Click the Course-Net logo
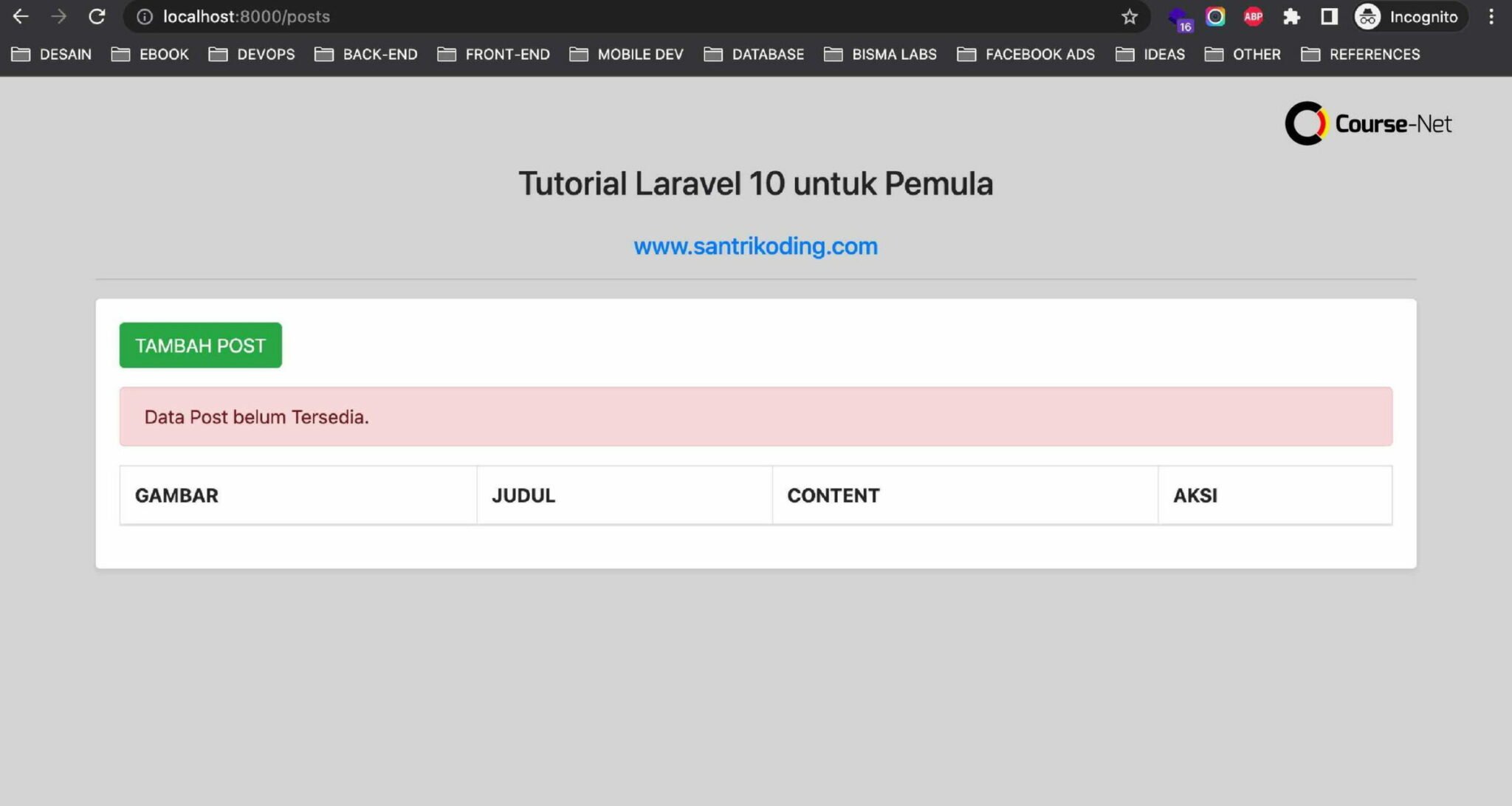 pos(1368,123)
